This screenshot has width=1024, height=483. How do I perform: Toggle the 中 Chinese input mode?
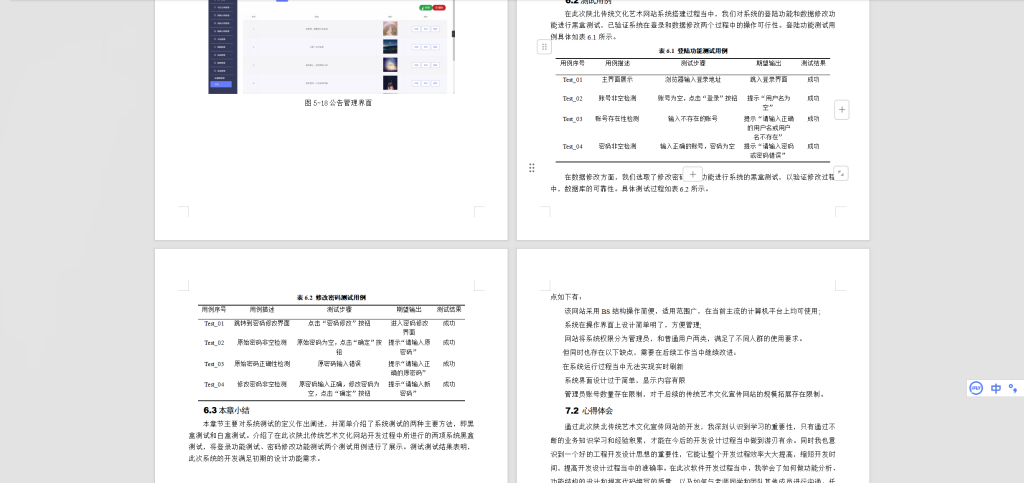click(x=995, y=388)
